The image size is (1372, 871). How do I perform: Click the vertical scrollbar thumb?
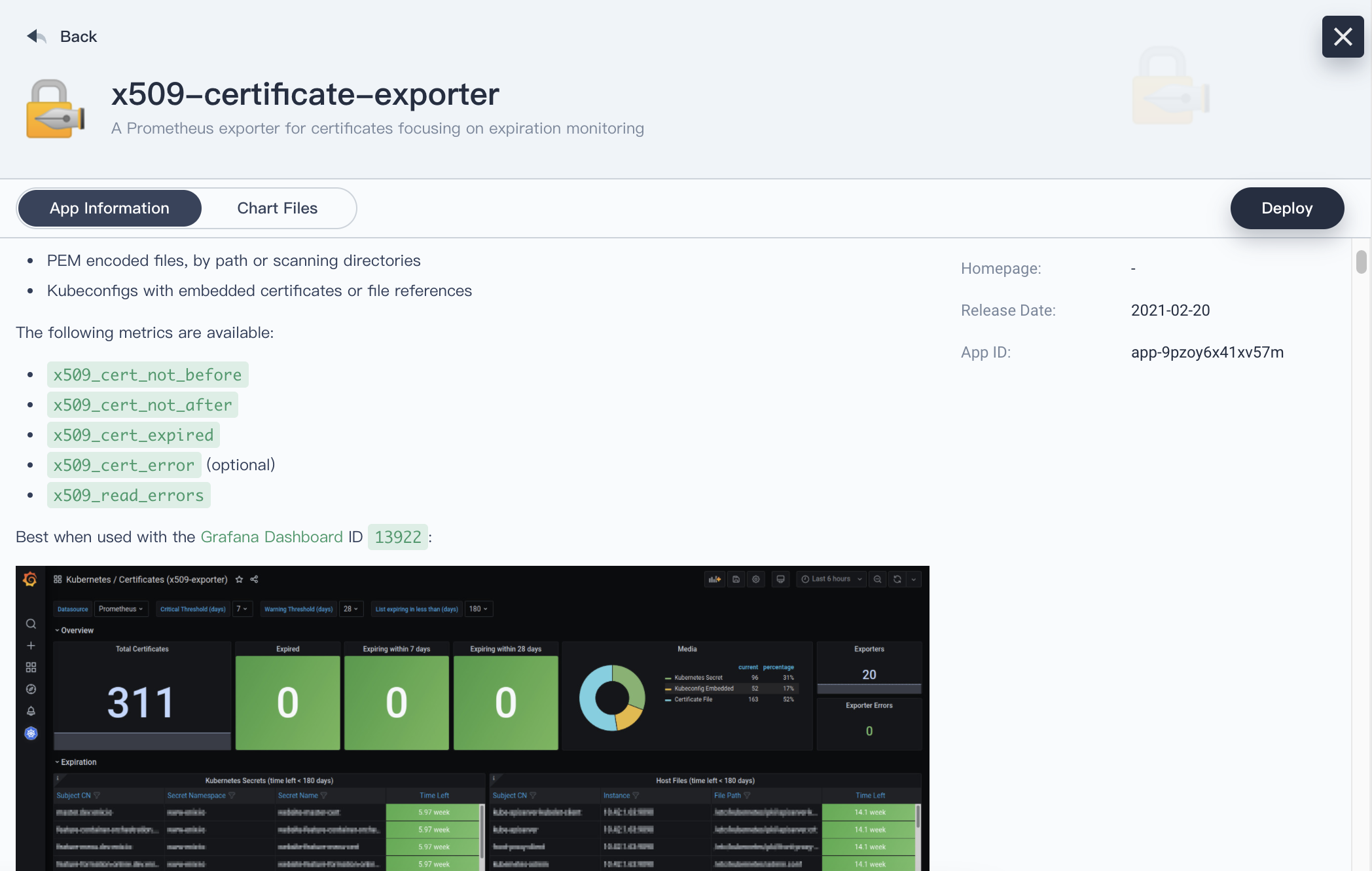tap(1362, 262)
